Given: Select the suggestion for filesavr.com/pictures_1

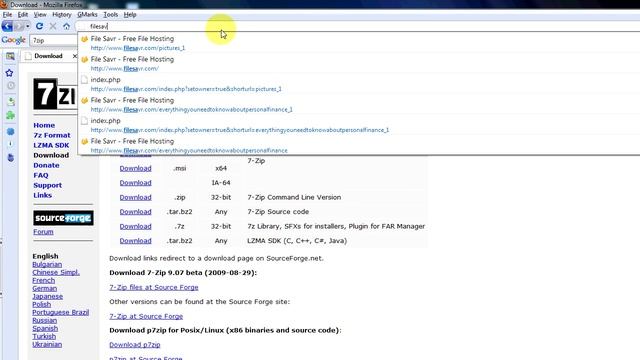Looking at the screenshot, I should tap(358, 43).
